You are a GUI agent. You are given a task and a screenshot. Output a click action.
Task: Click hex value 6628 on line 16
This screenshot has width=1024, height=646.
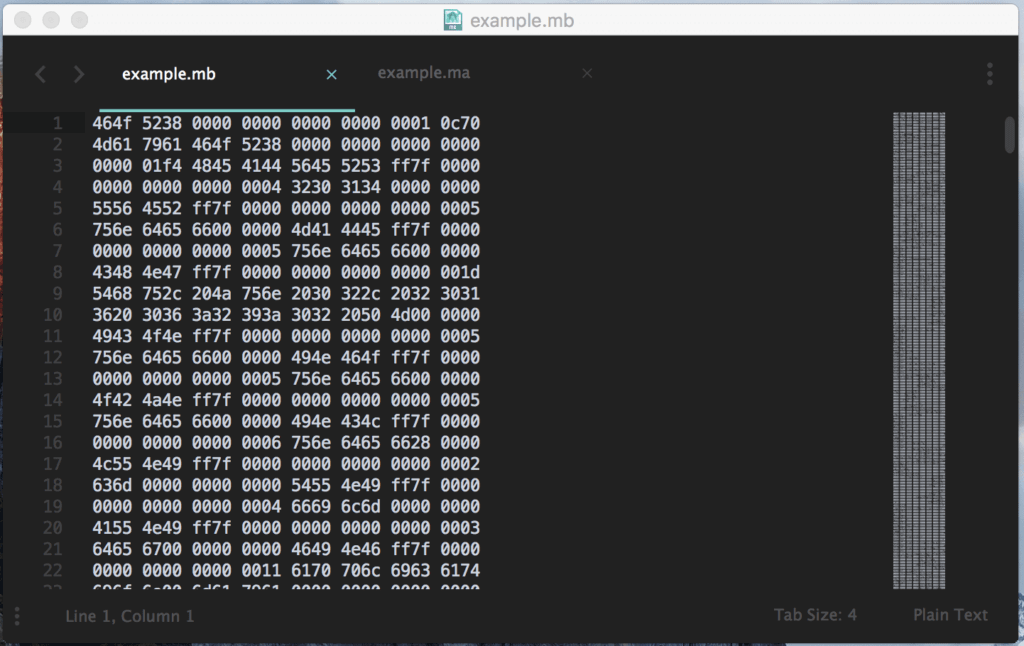pyautogui.click(x=410, y=443)
